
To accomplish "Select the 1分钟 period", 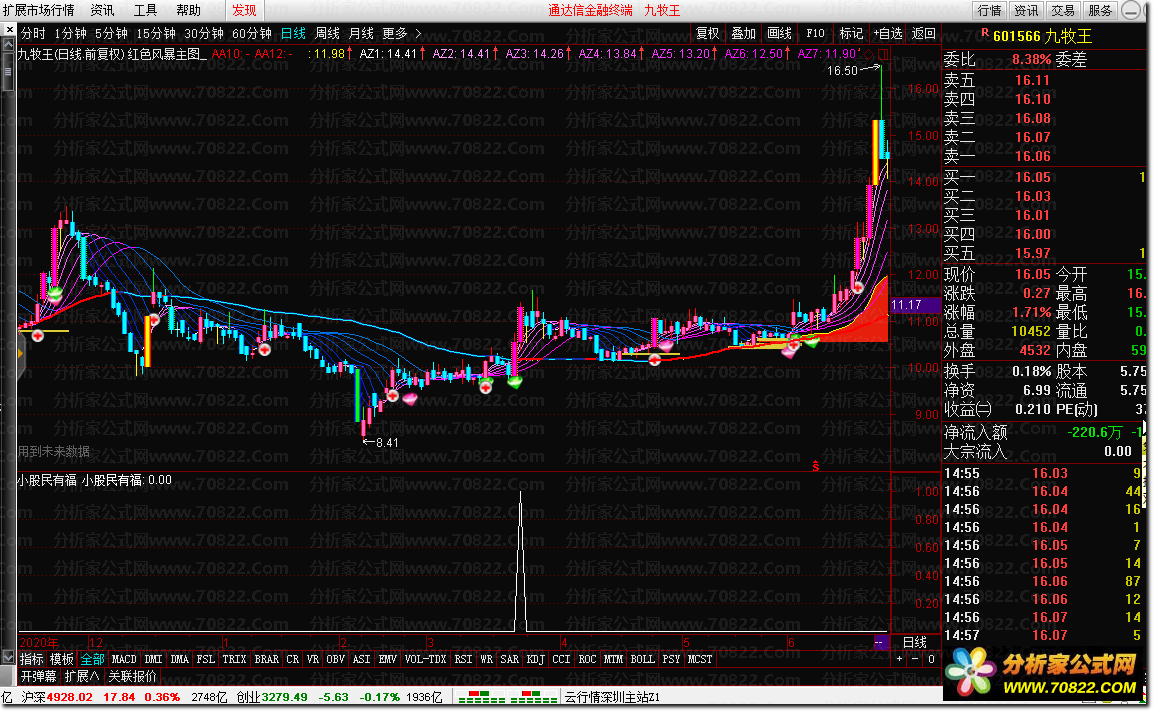I will [x=71, y=33].
